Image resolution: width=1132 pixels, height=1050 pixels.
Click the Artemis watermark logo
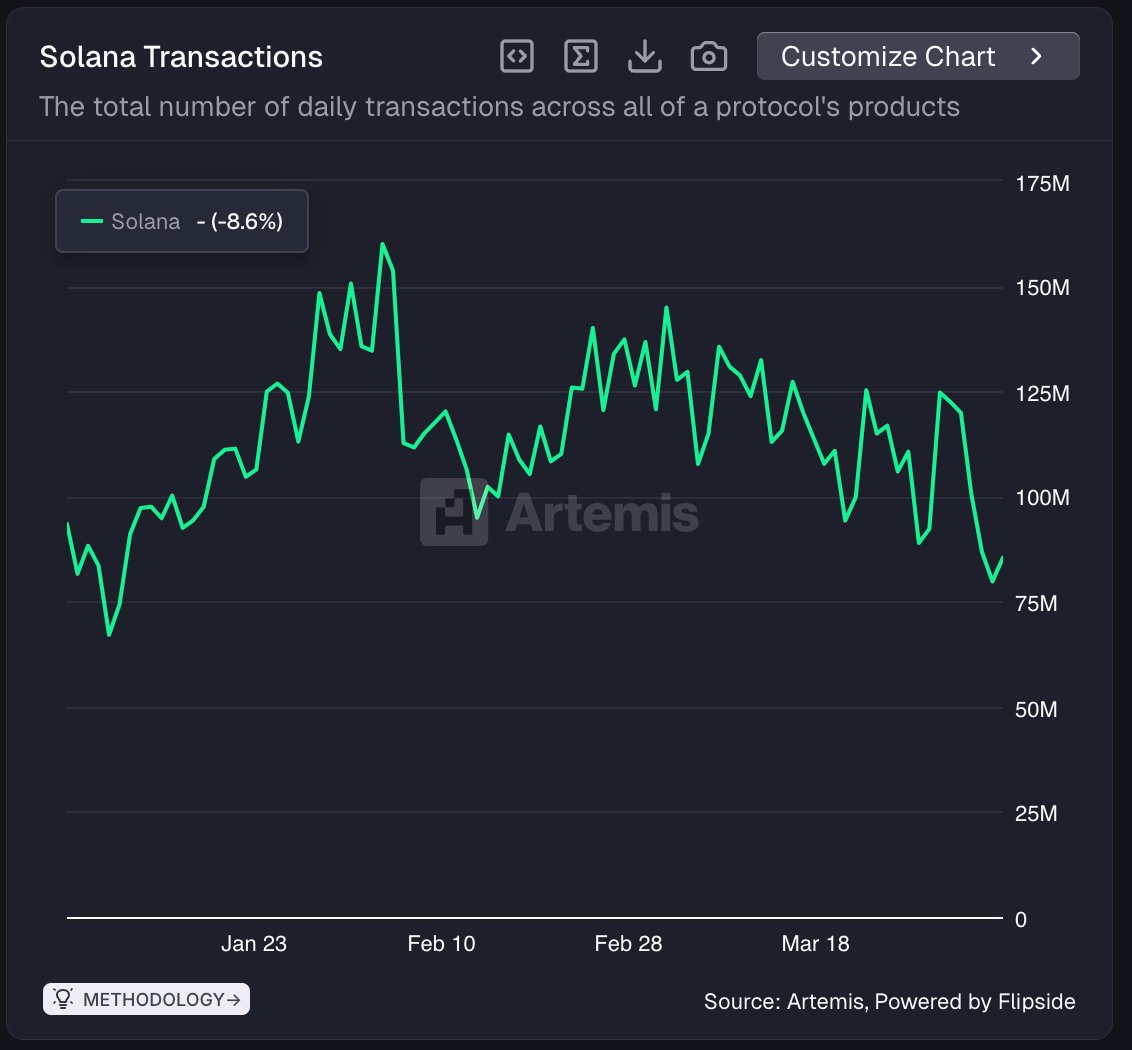454,512
